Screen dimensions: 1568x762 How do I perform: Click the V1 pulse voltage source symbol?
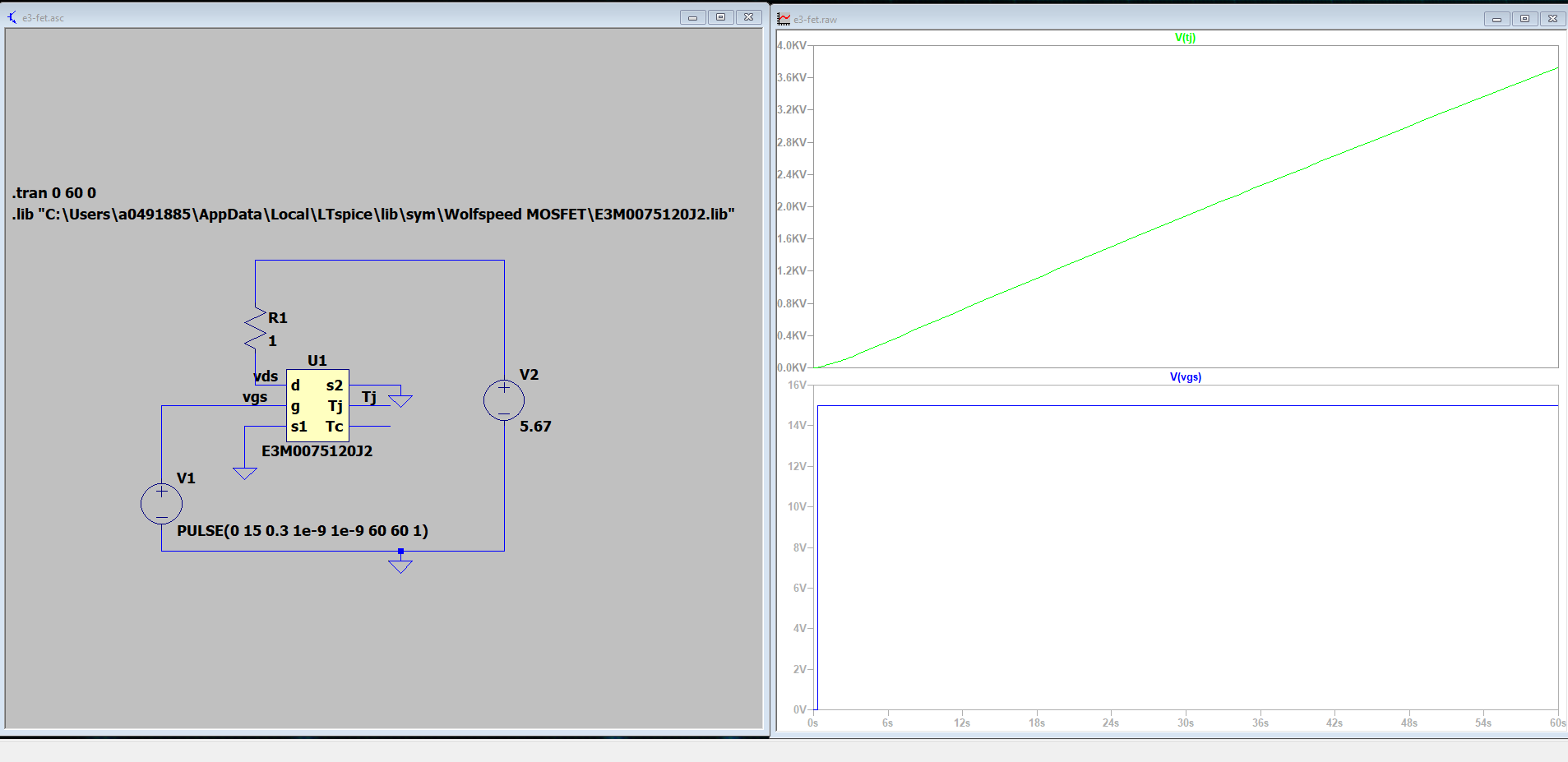(x=161, y=504)
